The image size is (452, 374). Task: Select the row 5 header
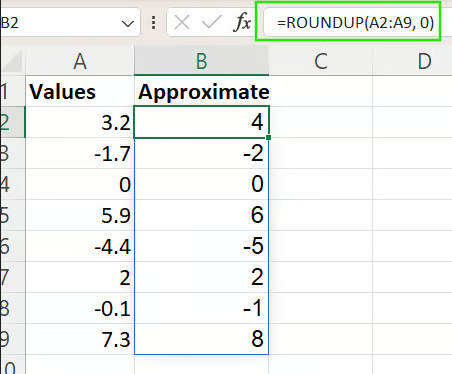tap(13, 215)
